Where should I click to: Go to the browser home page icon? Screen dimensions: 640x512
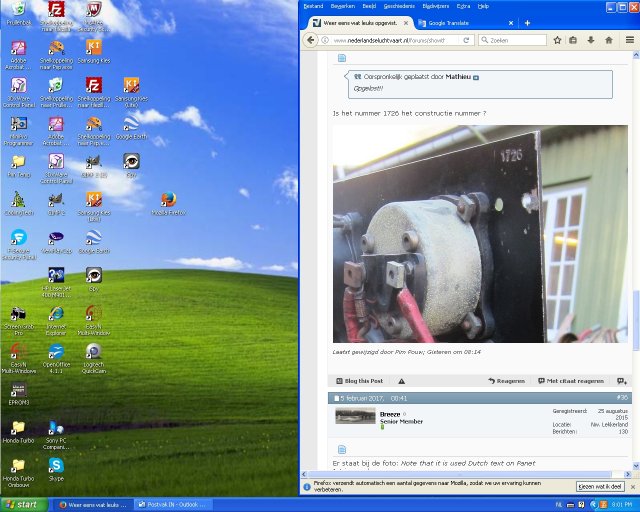coord(608,40)
